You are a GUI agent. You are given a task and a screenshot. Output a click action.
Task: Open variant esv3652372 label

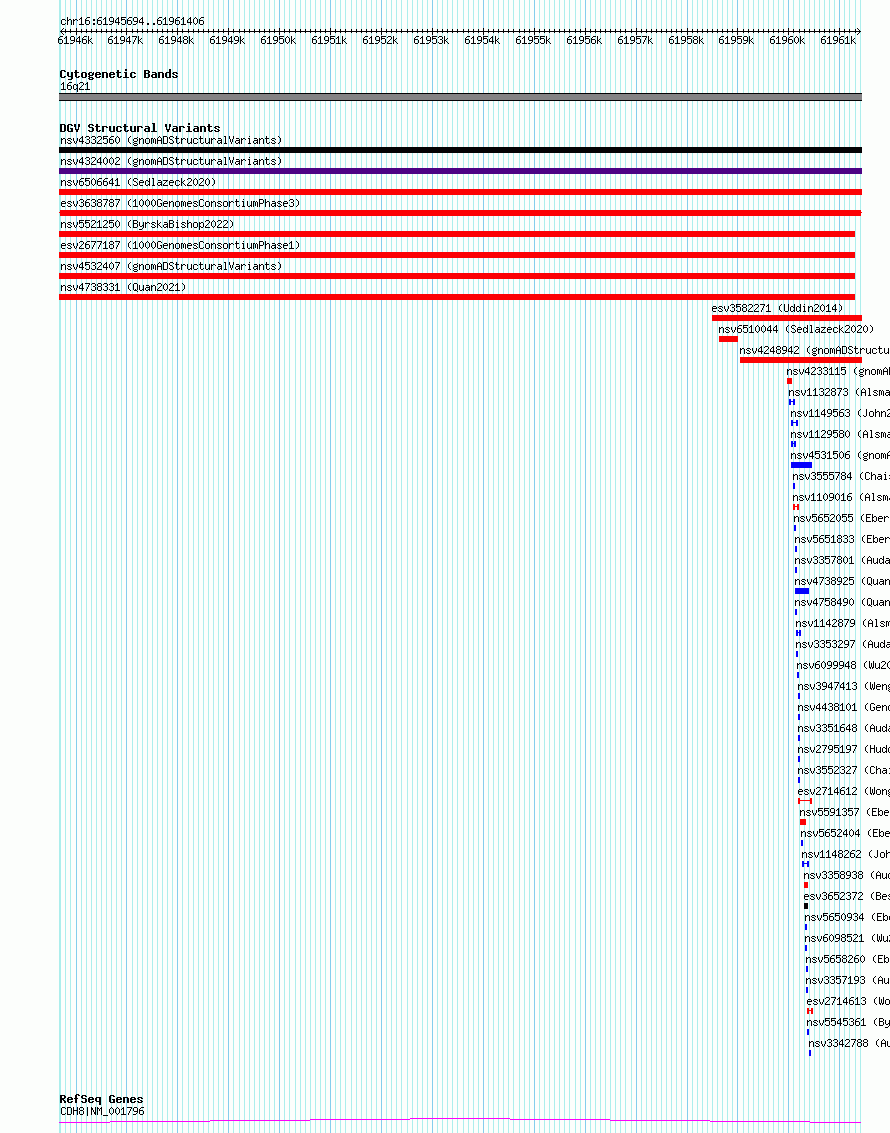(847, 895)
